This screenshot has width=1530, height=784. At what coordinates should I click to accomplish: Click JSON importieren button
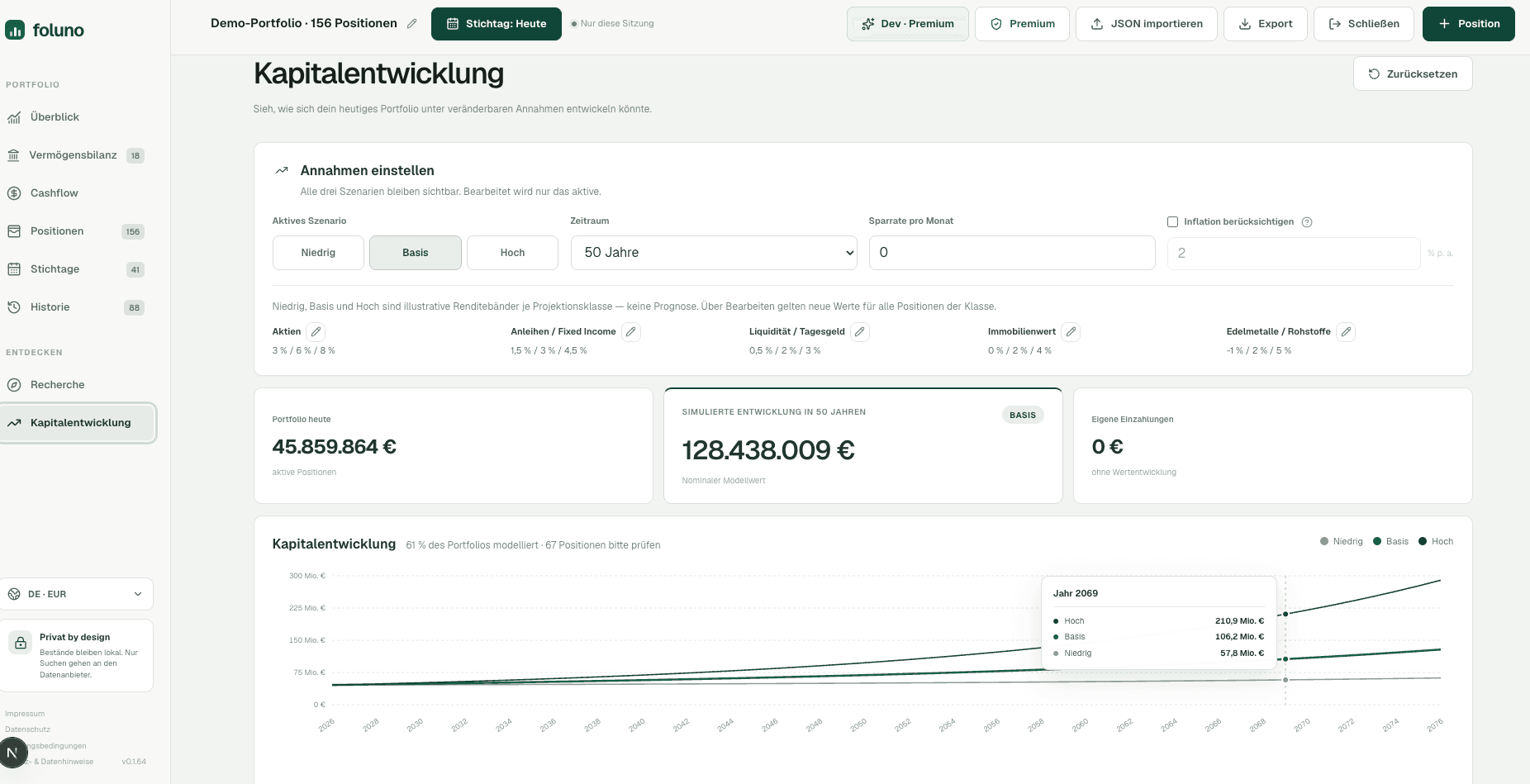click(x=1146, y=24)
